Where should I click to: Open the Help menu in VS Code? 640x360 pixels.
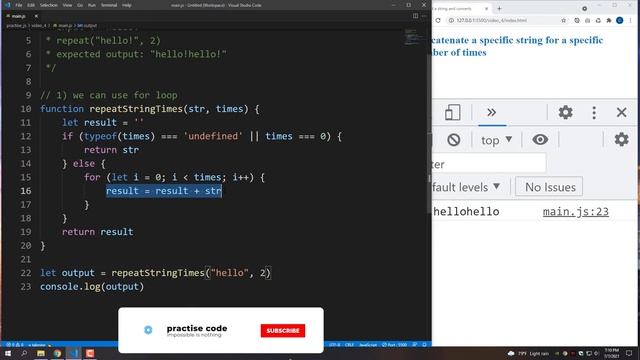click(x=127, y=5)
